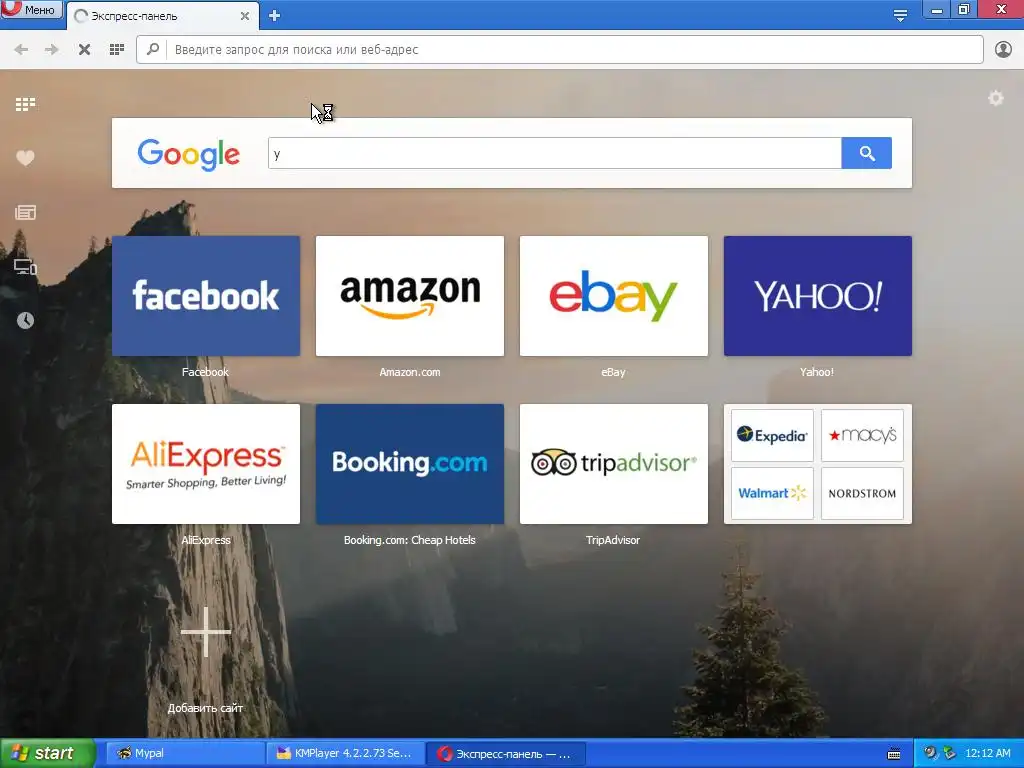
Task: Click the address bar search field
Action: [560, 50]
